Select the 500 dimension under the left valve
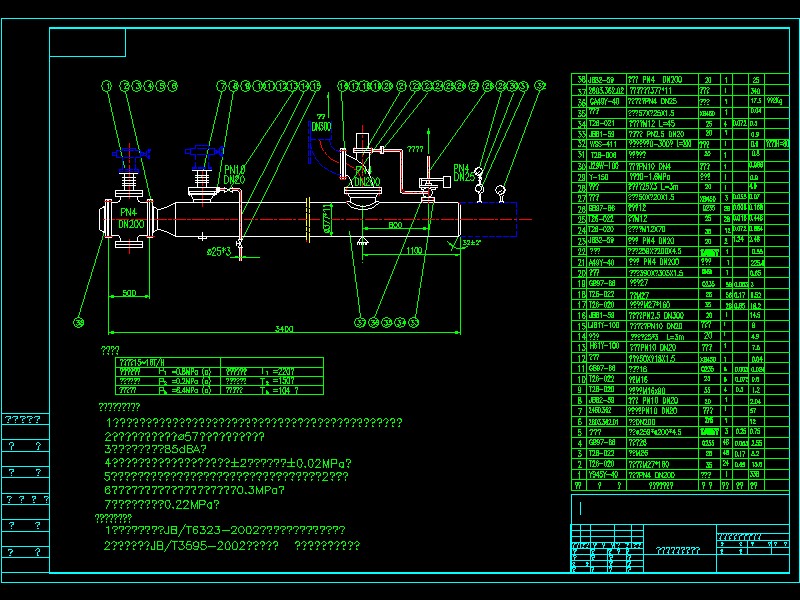Screen dimensions: 800x600 click(x=130, y=293)
